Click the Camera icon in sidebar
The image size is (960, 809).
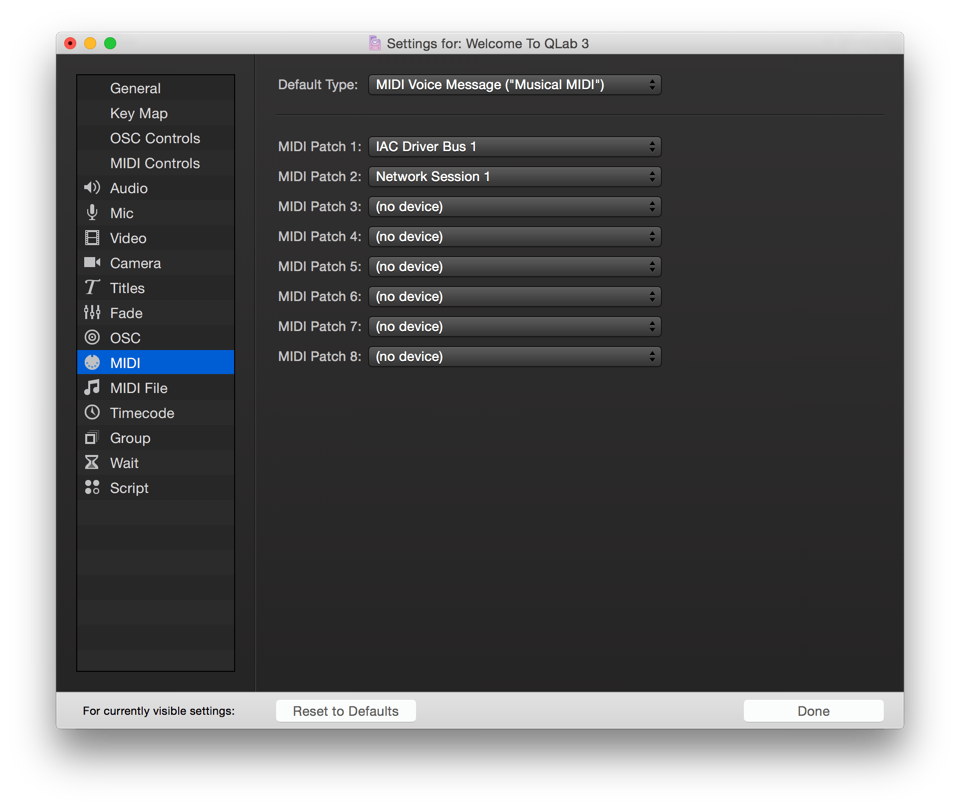(92, 263)
